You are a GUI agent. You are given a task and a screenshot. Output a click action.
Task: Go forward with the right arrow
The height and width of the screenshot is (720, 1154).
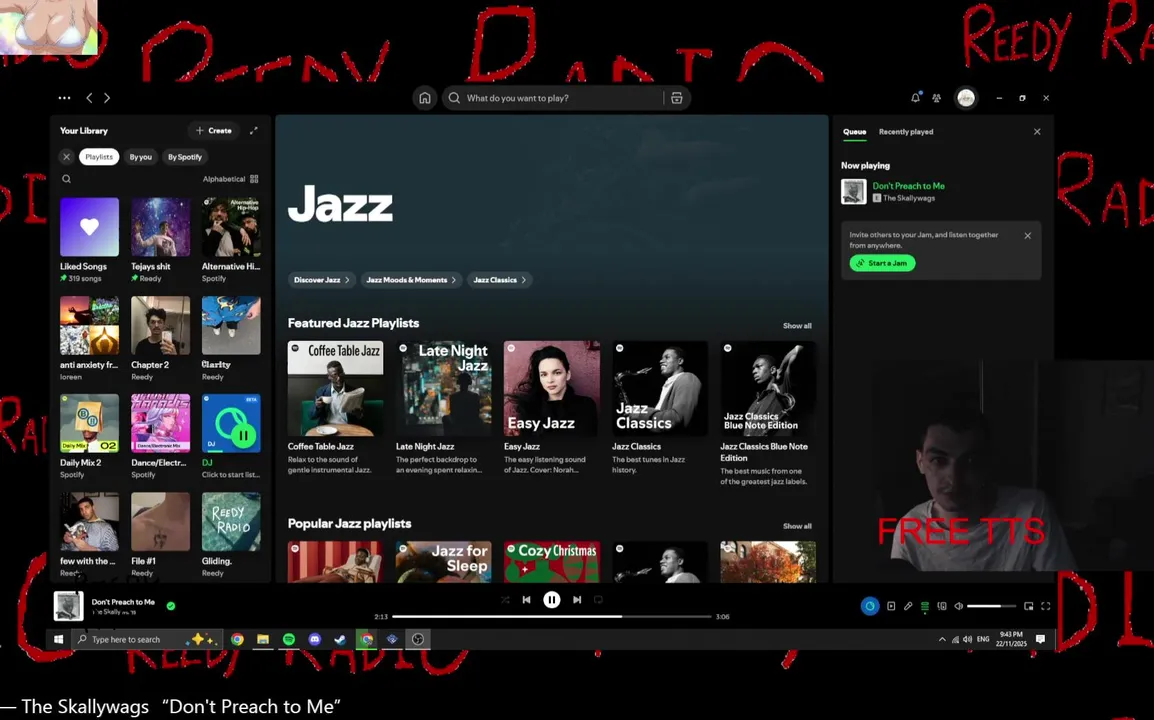tap(107, 97)
